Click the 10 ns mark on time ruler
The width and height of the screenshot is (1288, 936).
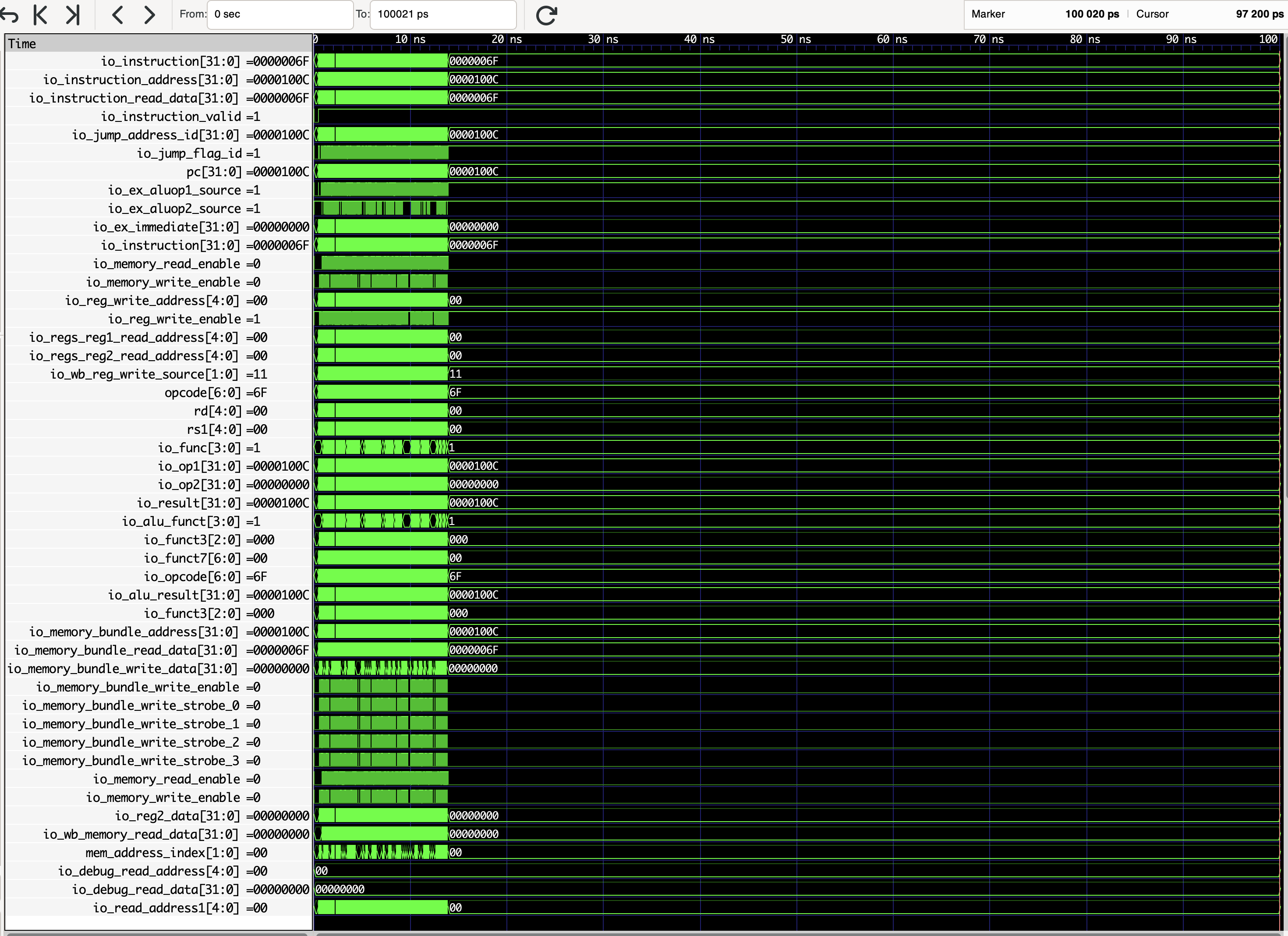pyautogui.click(x=410, y=39)
